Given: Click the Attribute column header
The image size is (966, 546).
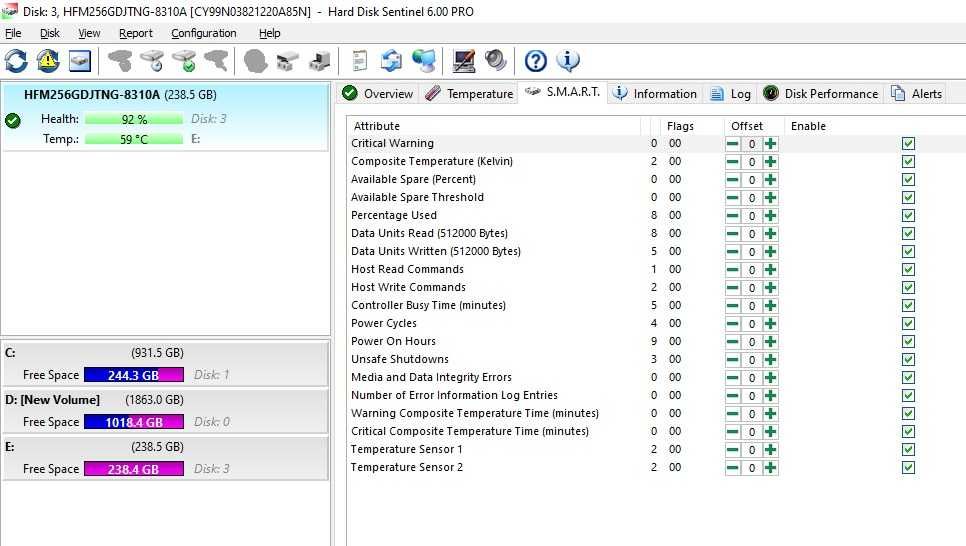Looking at the screenshot, I should 494,126.
